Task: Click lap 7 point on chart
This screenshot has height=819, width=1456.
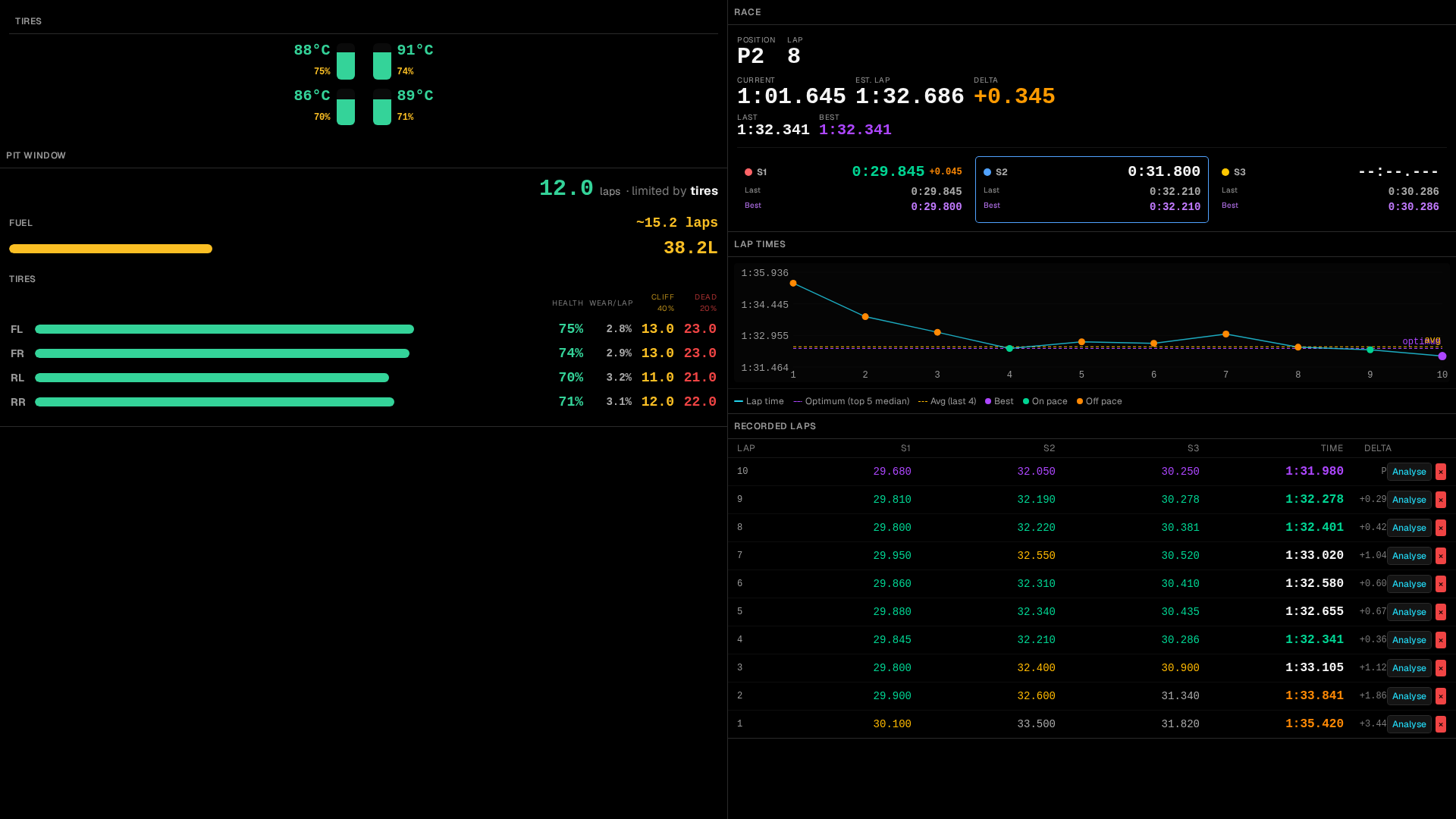Action: 1226,334
